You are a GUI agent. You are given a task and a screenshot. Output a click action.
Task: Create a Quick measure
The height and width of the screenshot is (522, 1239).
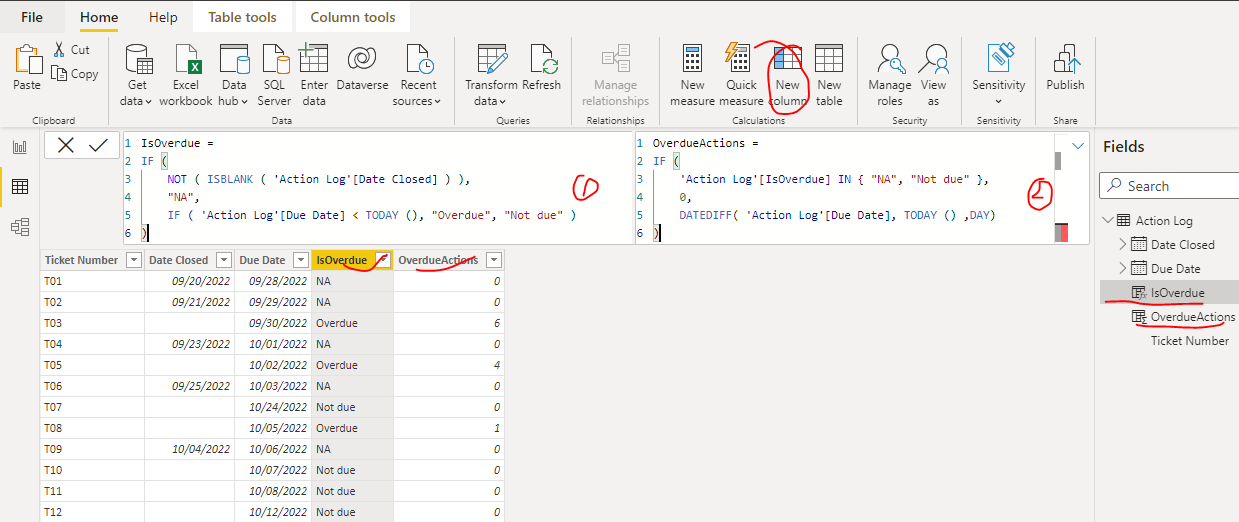(741, 75)
